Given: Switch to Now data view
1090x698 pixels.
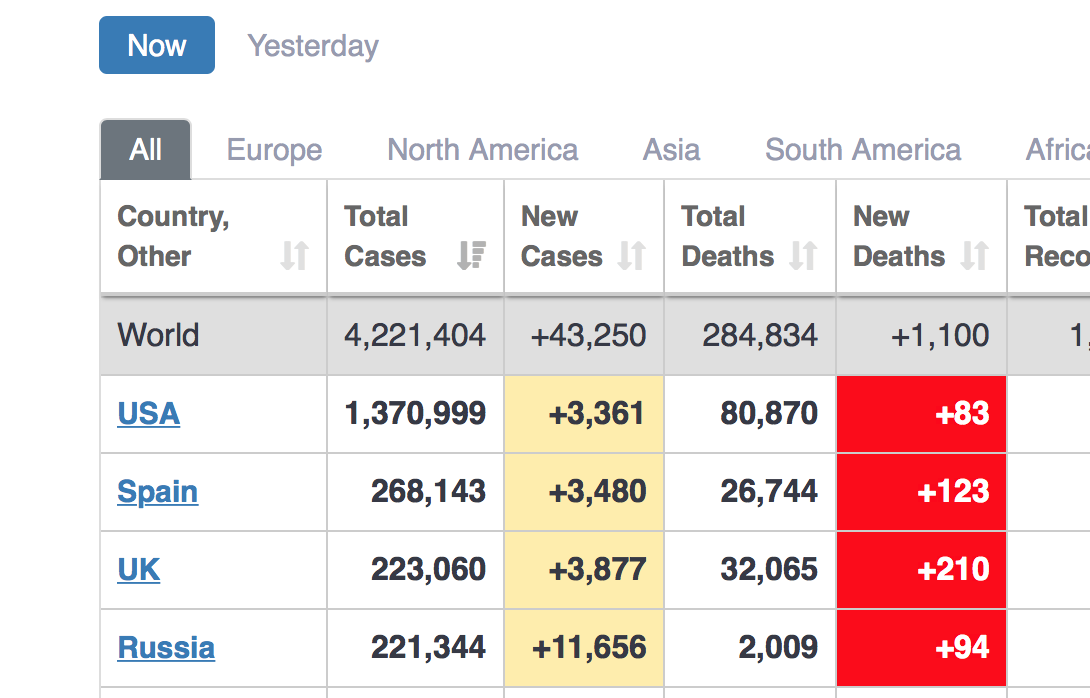Looking at the screenshot, I should tap(157, 46).
